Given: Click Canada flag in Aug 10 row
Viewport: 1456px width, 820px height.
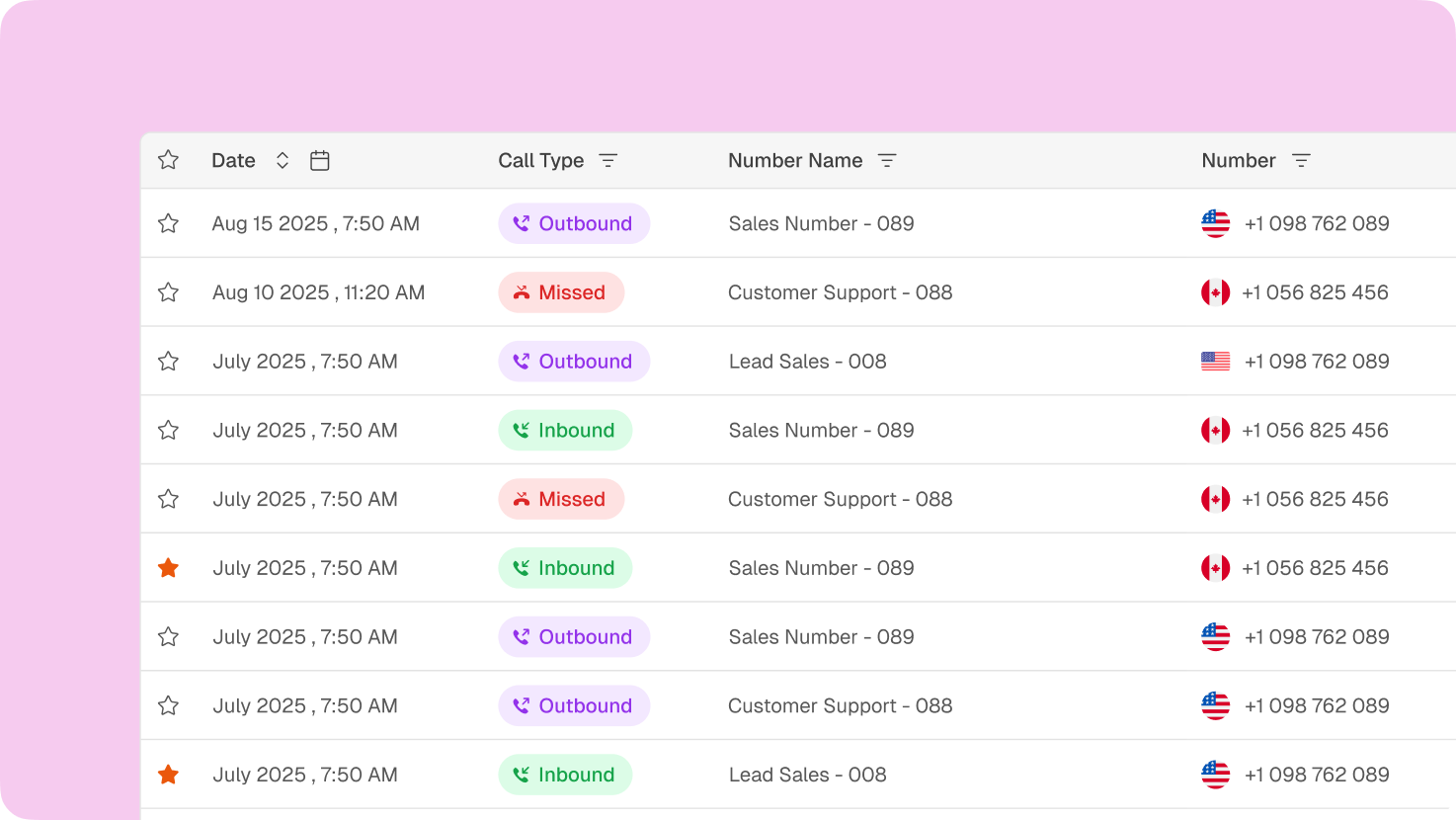Looking at the screenshot, I should (x=1215, y=292).
